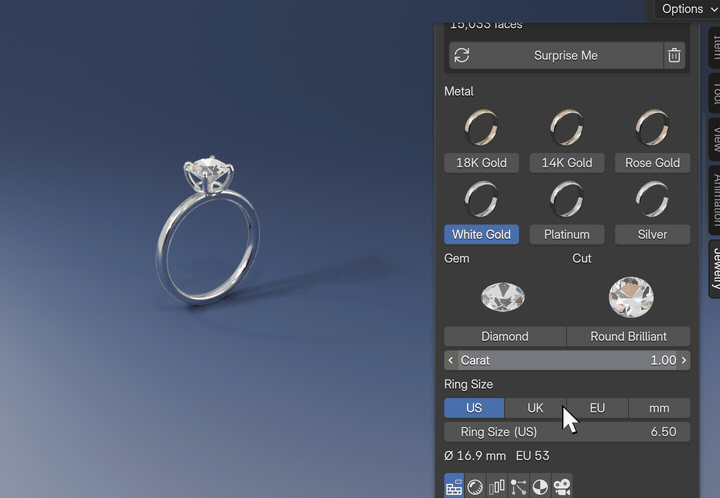Image resolution: width=720 pixels, height=498 pixels.
Task: Select the 18K Gold ring thumbnail
Action: (x=481, y=127)
